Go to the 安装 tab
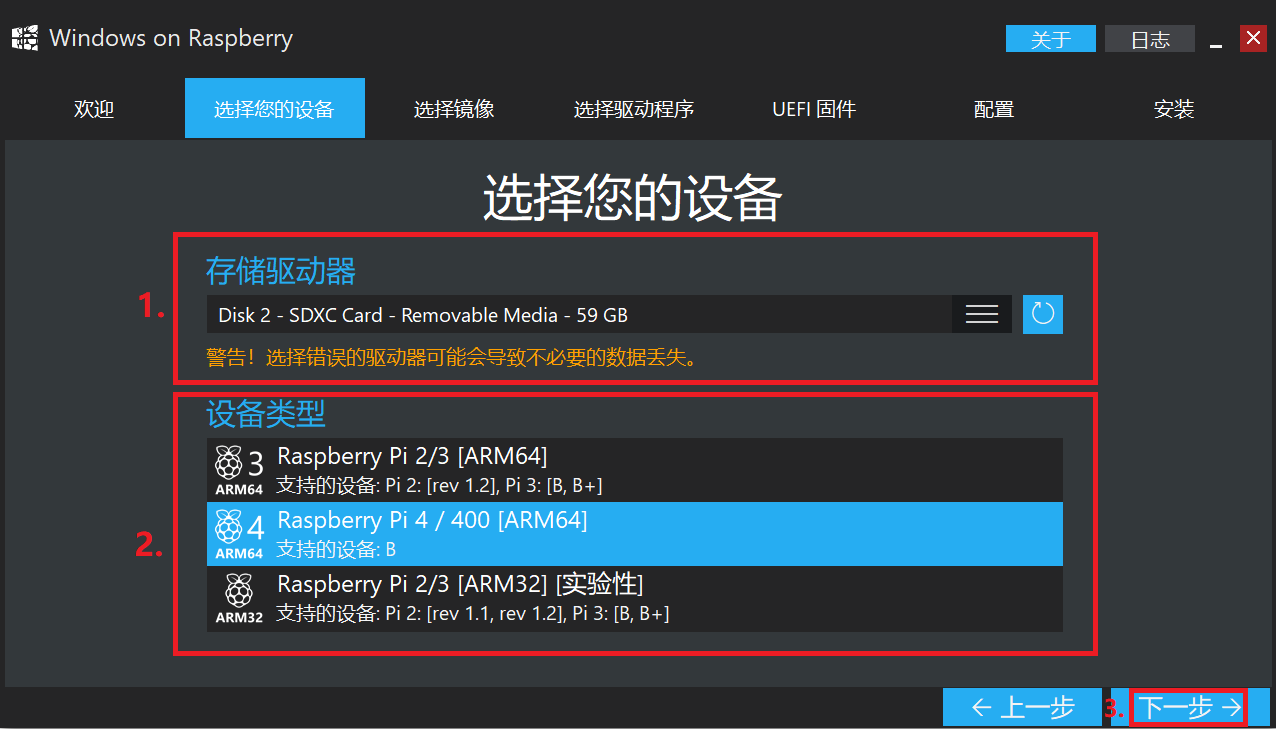Image resolution: width=1276 pixels, height=729 pixels. [1174, 109]
